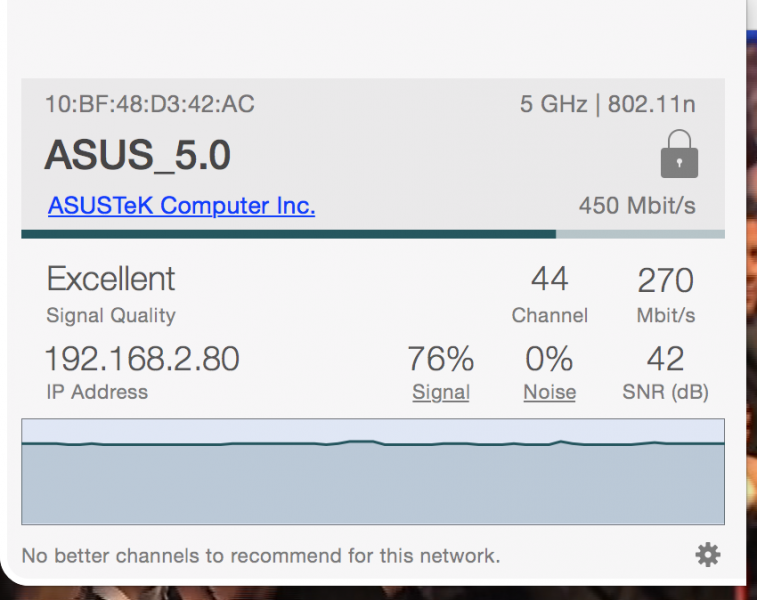Click the underlined Noise label

click(549, 393)
